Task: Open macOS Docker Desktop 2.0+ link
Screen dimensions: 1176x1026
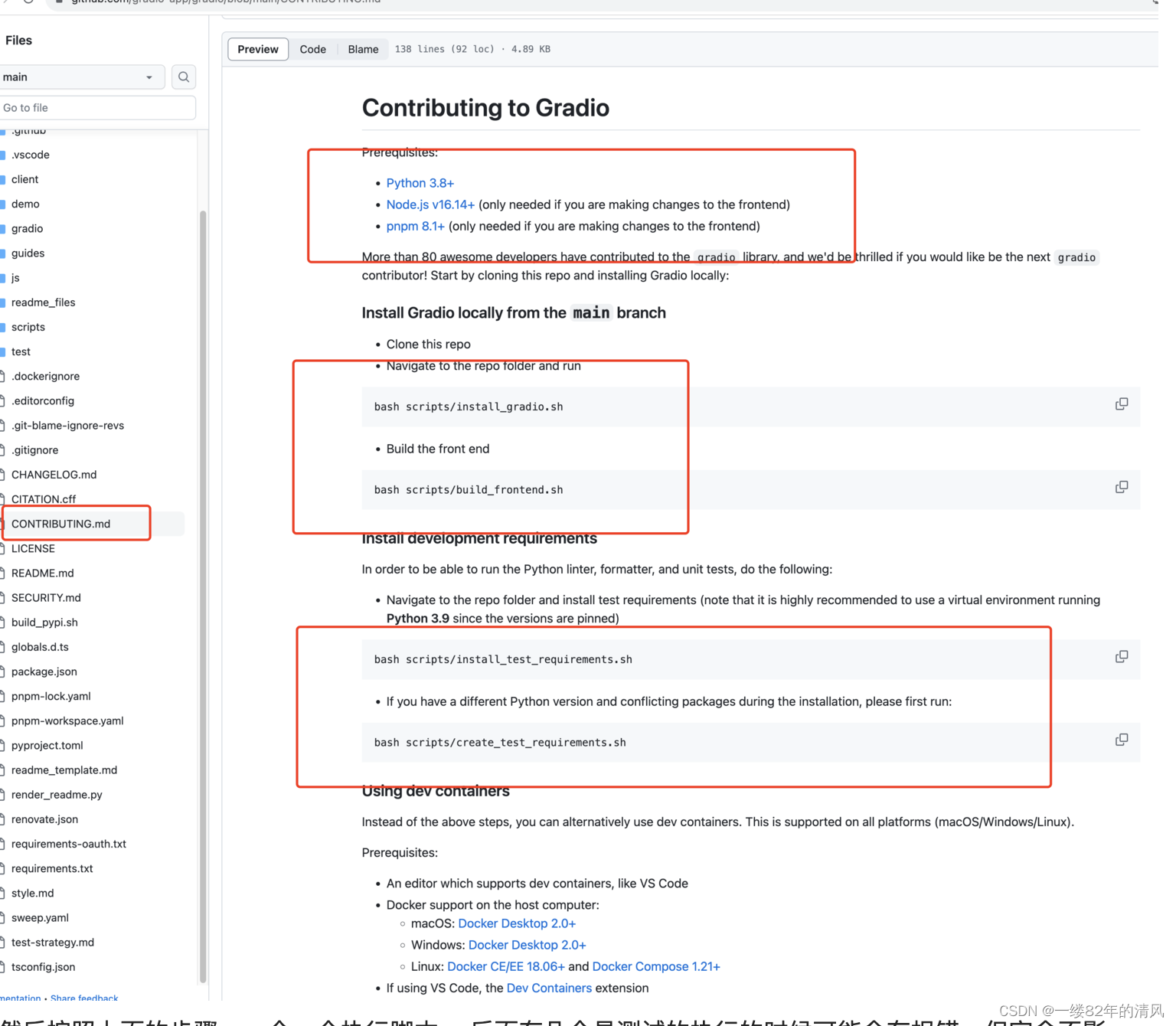Action: 517,923
